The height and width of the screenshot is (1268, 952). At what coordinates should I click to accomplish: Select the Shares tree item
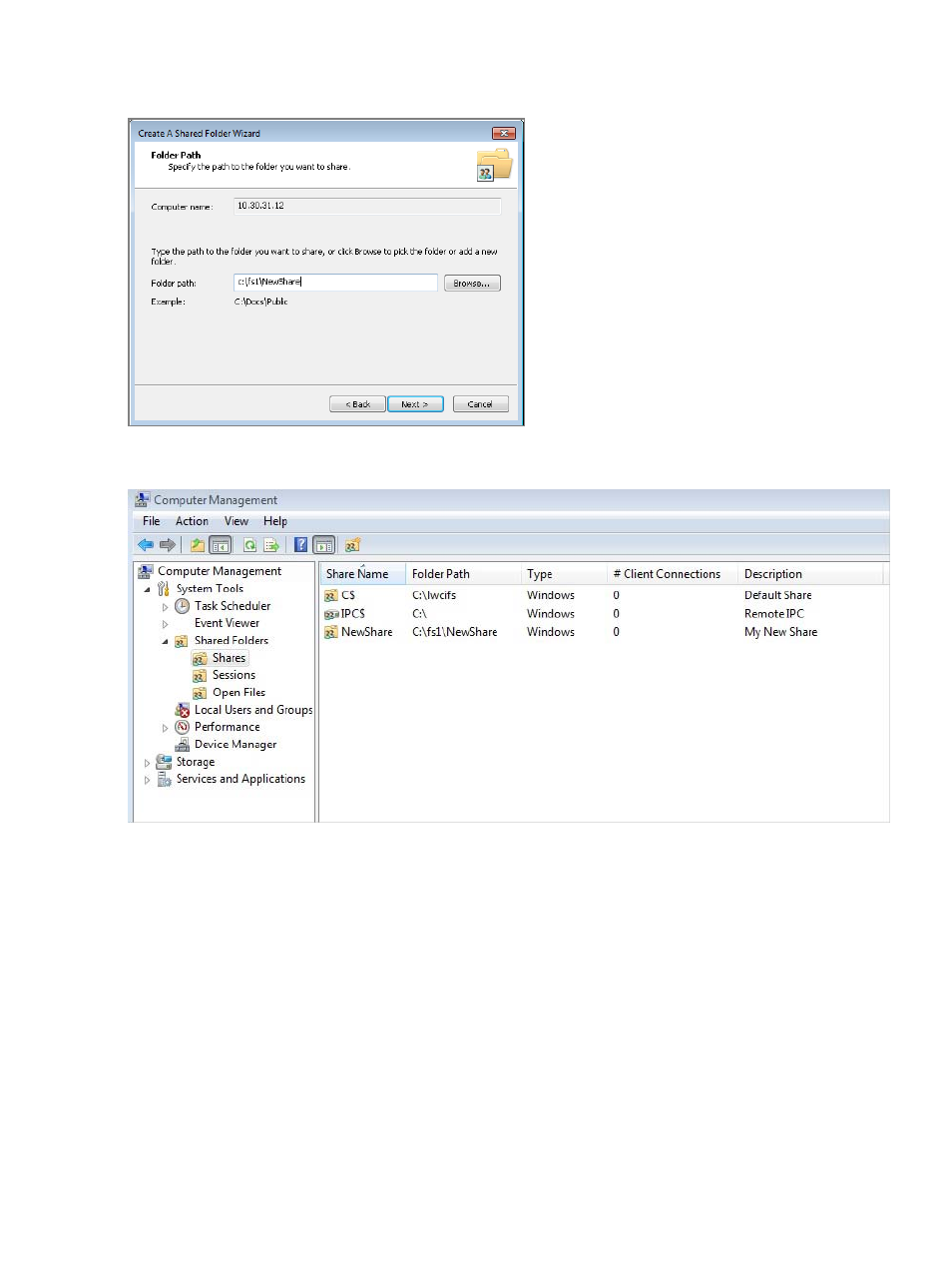[x=220, y=658]
